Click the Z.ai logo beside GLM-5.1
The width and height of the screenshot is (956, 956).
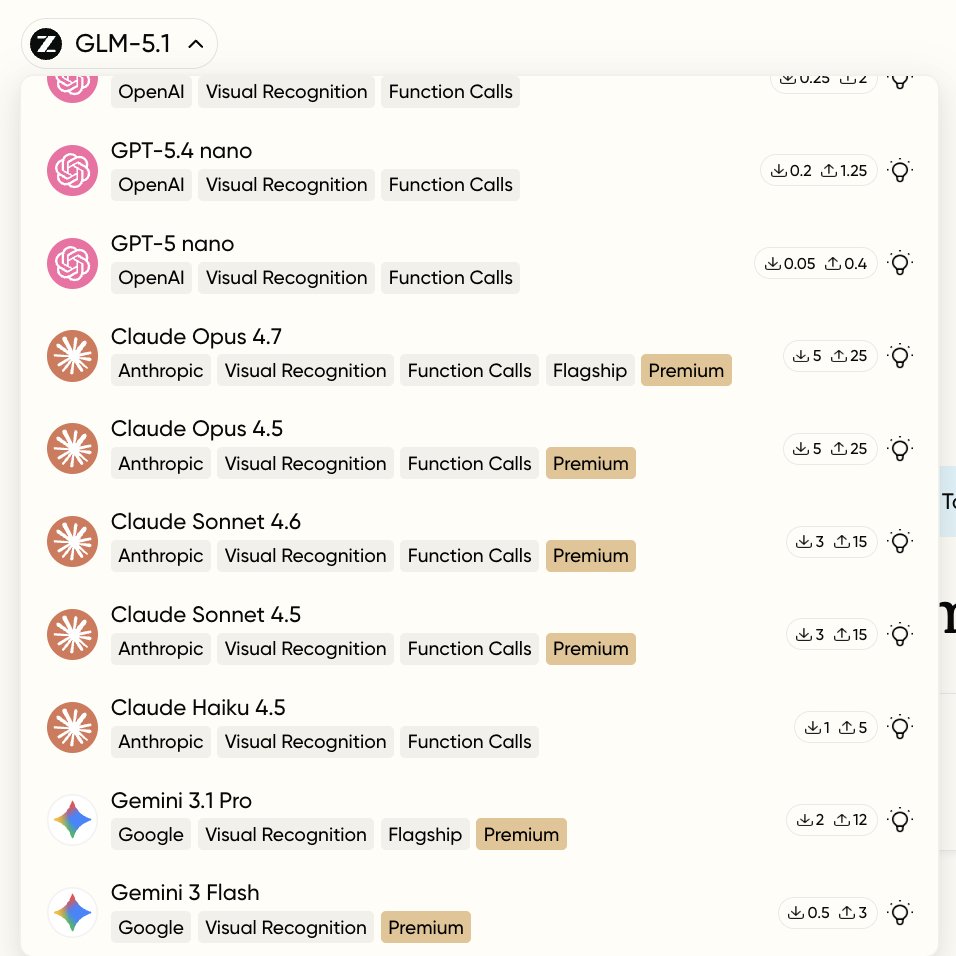click(x=46, y=44)
